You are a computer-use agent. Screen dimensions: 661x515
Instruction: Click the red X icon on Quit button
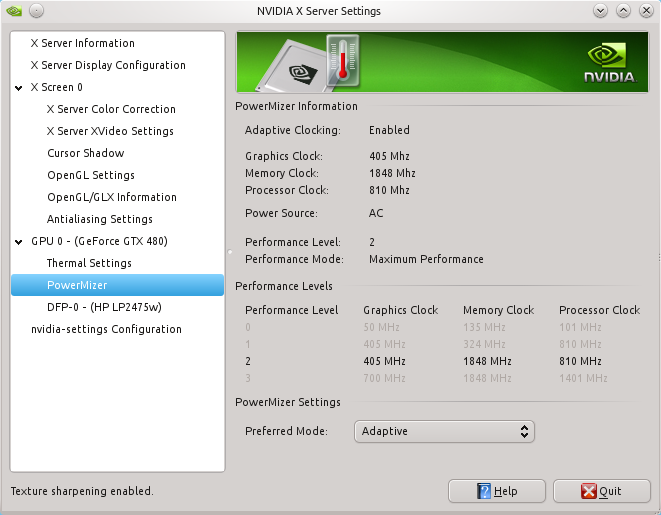click(588, 491)
